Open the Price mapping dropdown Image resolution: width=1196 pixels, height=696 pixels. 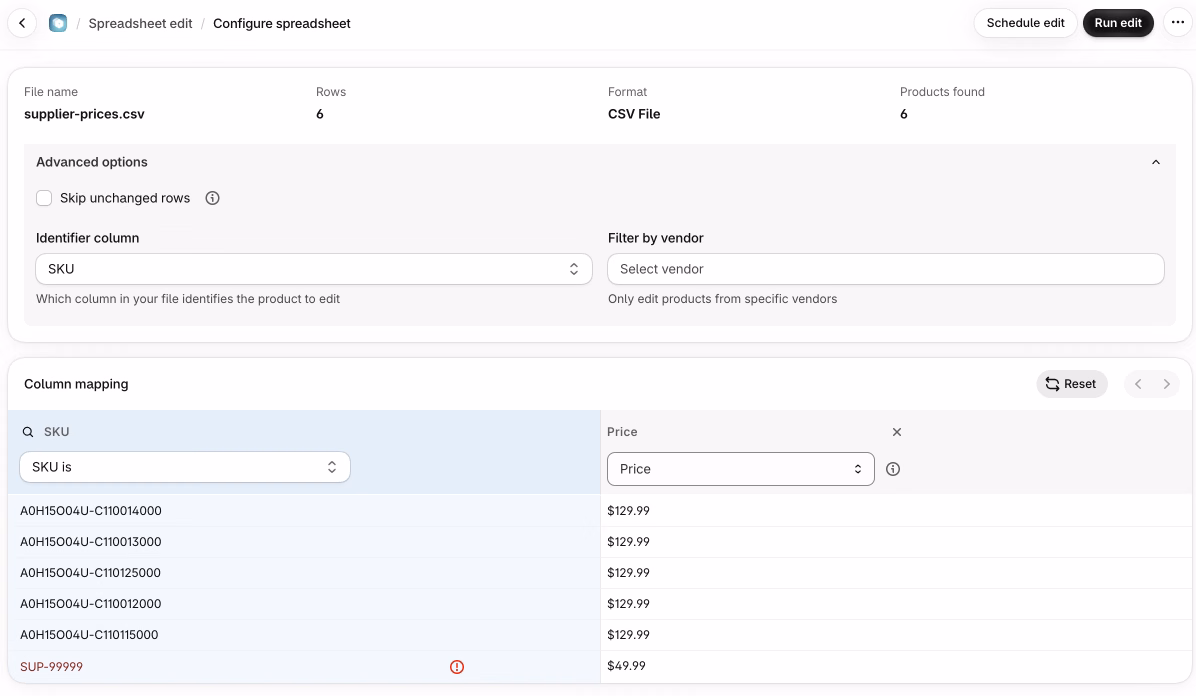coord(741,469)
